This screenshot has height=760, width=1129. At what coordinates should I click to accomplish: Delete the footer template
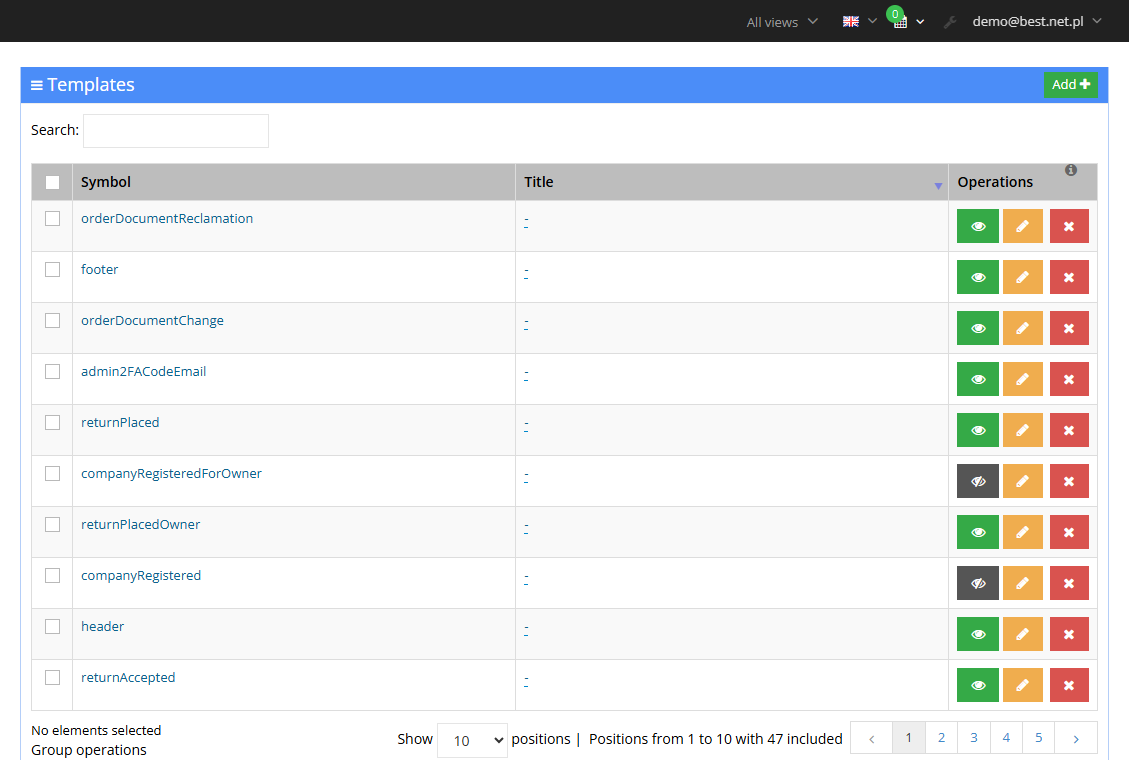coord(1069,277)
